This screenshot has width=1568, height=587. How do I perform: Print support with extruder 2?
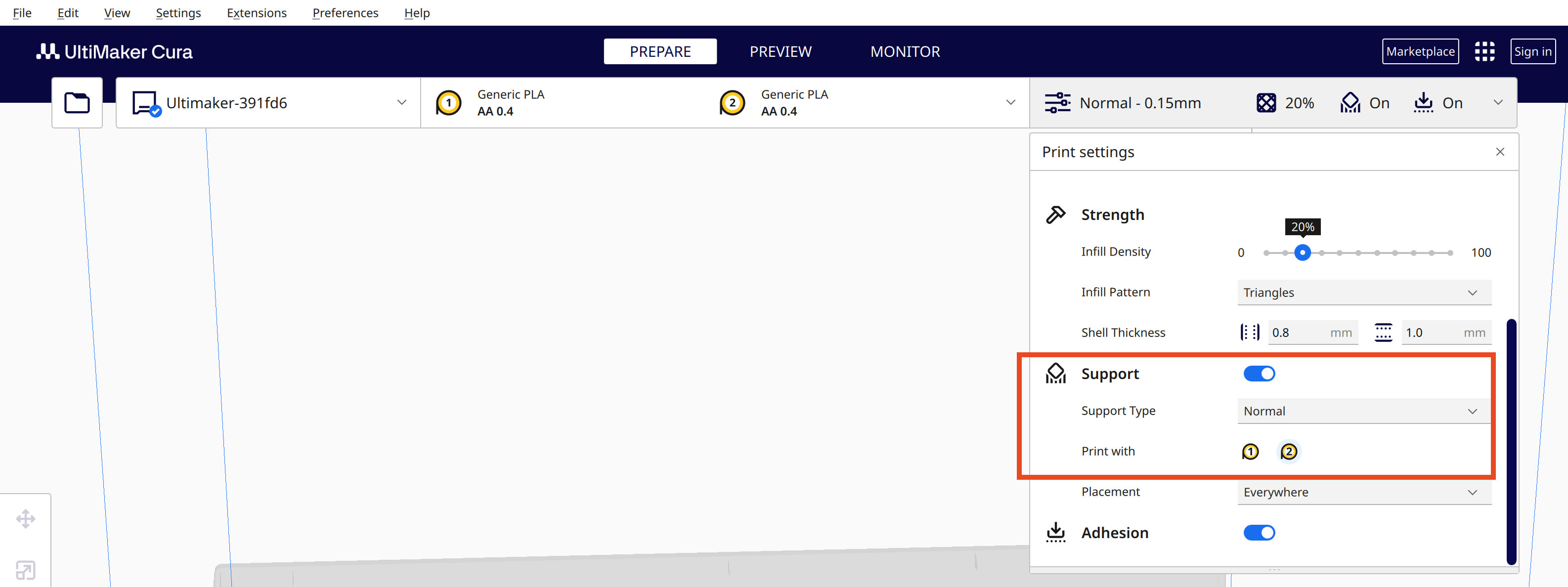click(1289, 452)
